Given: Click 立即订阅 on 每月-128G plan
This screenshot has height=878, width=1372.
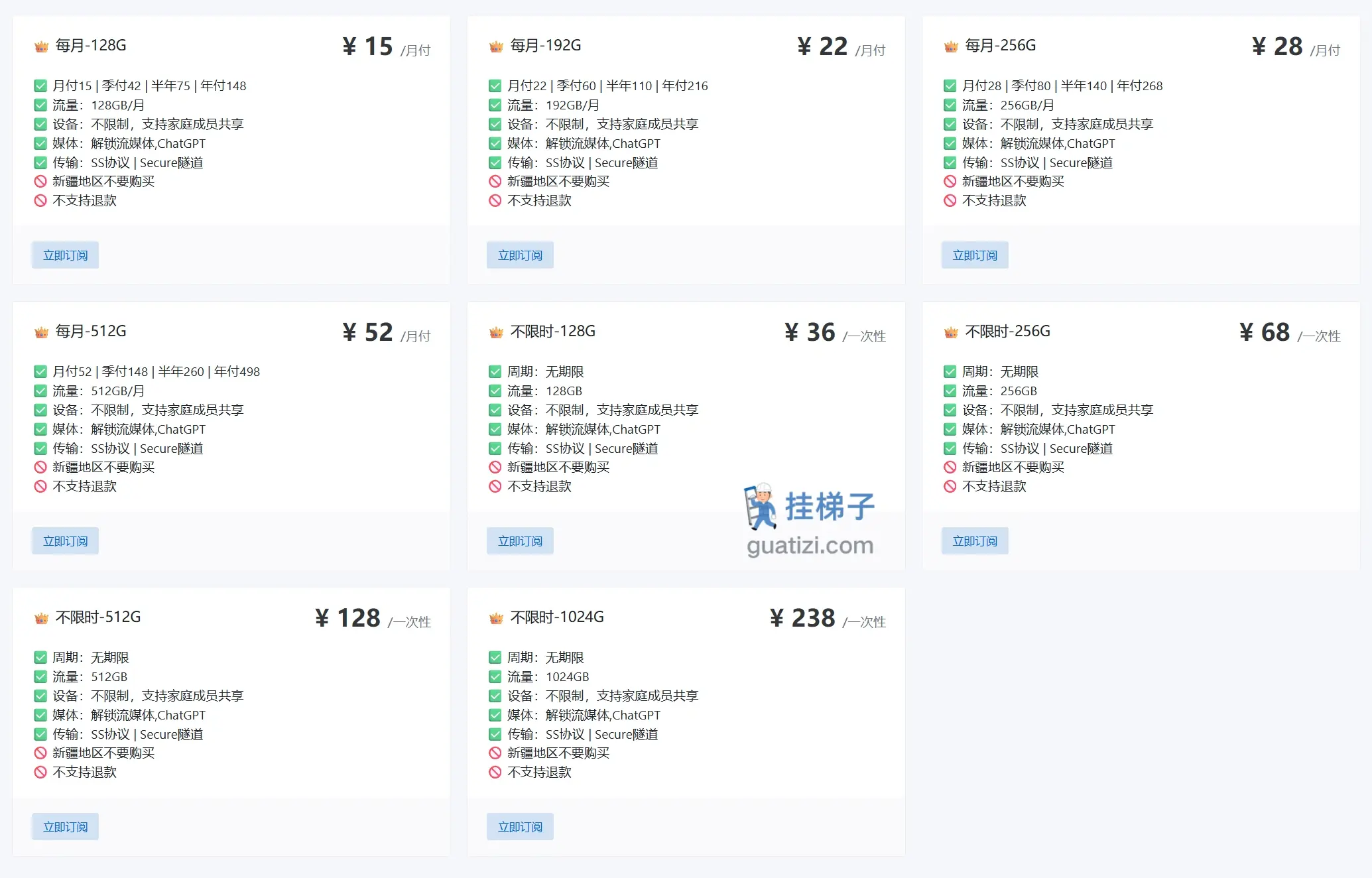Looking at the screenshot, I should (64, 255).
